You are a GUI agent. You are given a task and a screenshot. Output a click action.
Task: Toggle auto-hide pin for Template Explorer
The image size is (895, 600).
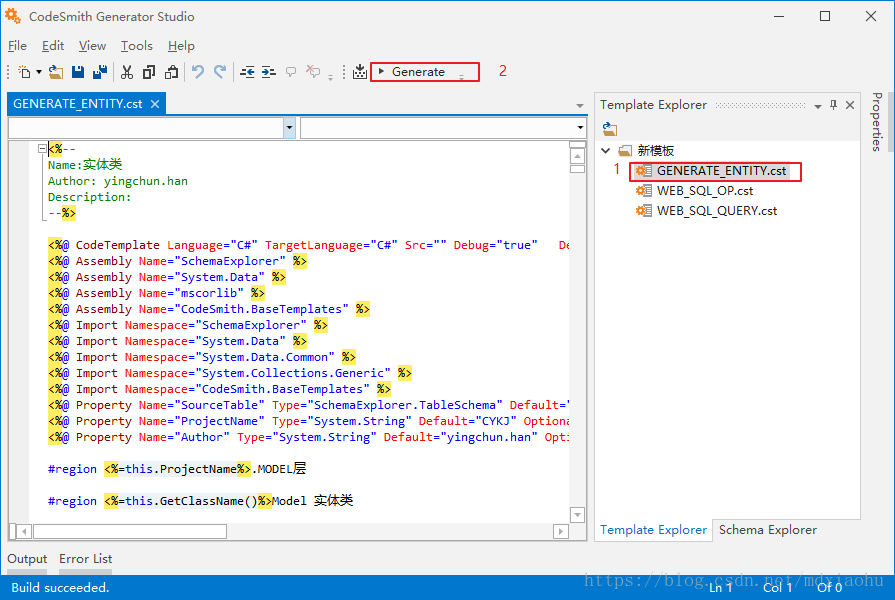click(x=833, y=105)
